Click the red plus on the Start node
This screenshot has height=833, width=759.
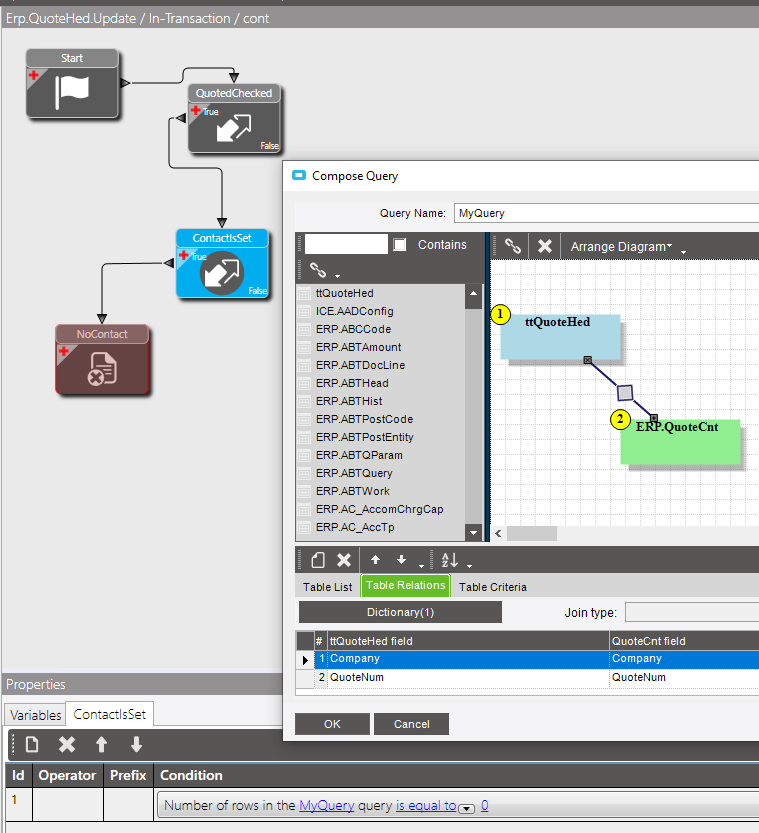coord(34,75)
